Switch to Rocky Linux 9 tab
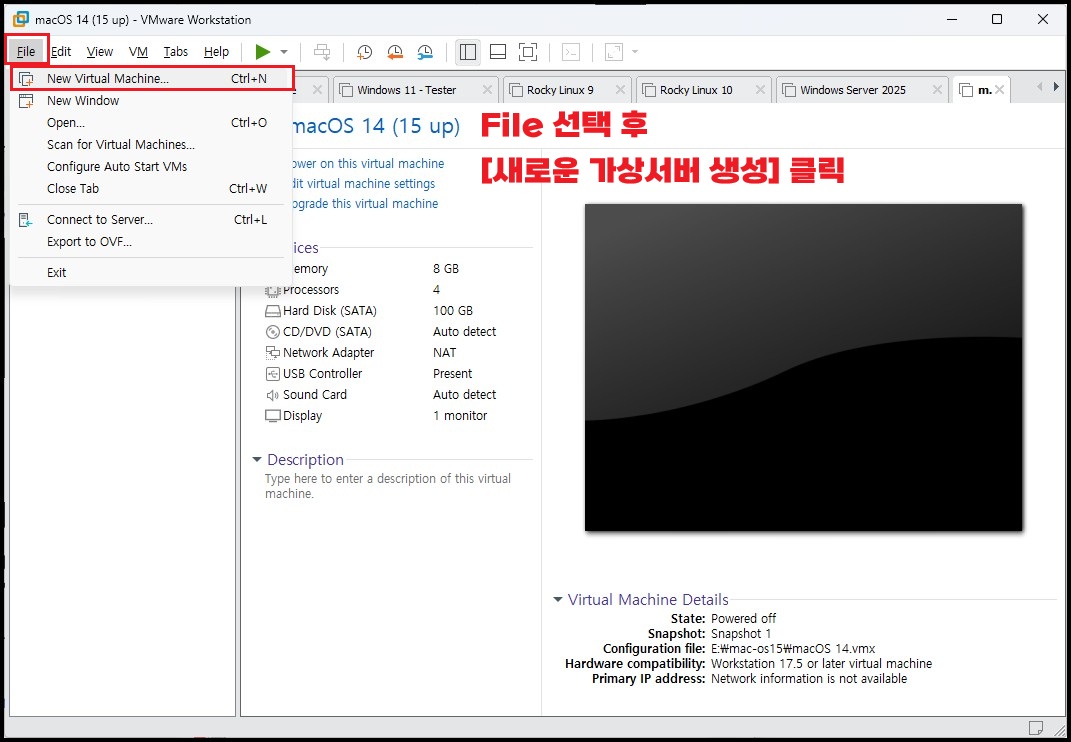Screen dimensions: 1071x742 pyautogui.click(x=560, y=90)
